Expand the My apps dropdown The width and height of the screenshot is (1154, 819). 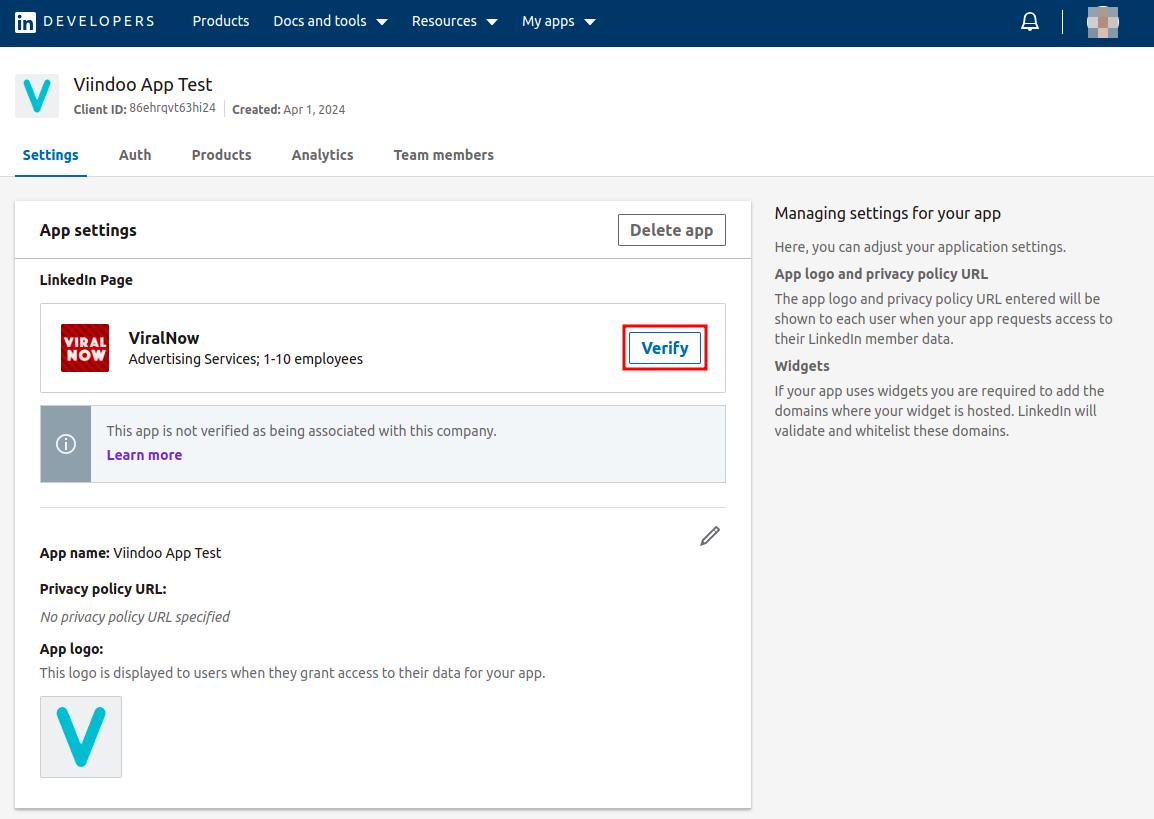pyautogui.click(x=559, y=21)
